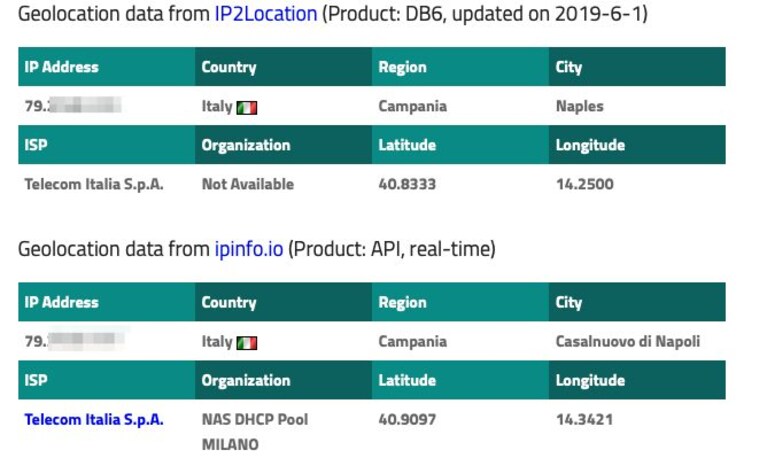Click the 'Product: API, real-time' text

tap(391, 249)
